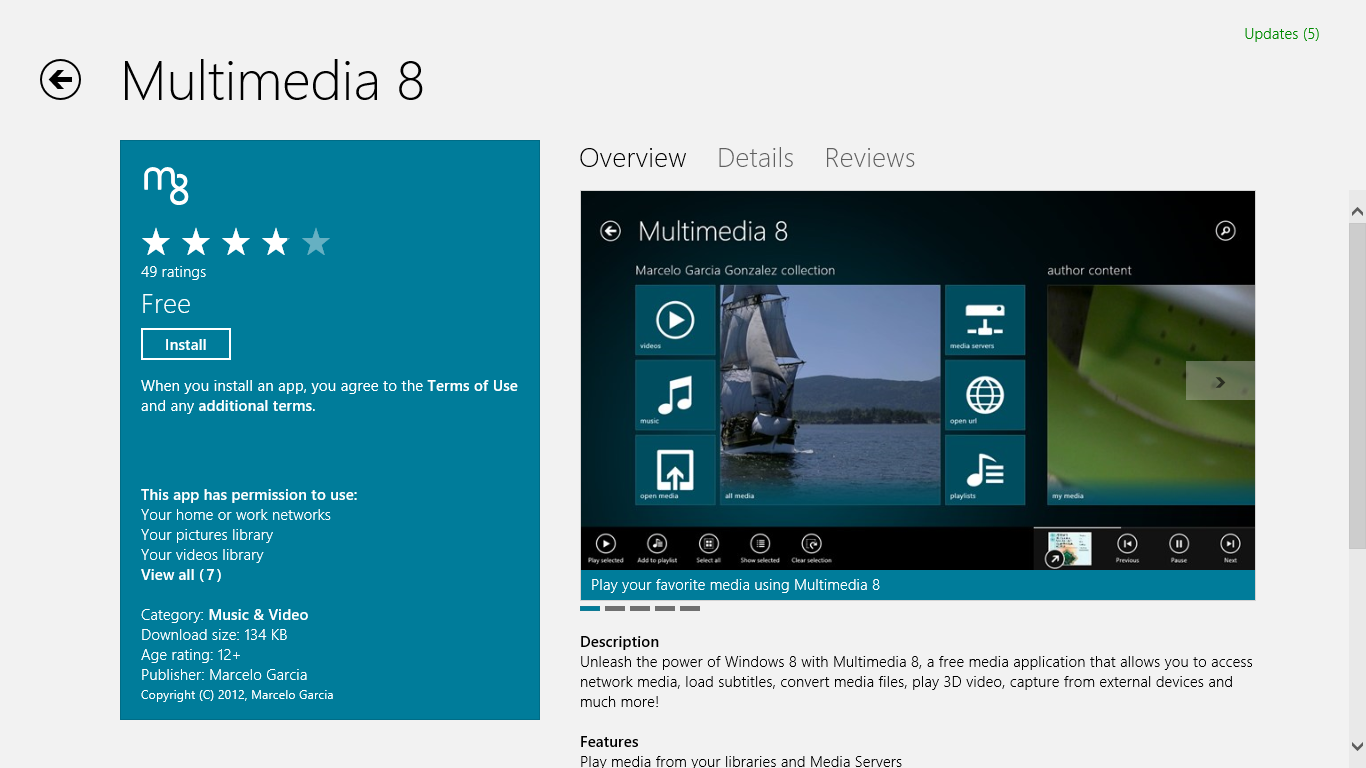Click the Previous track control

[1127, 548]
